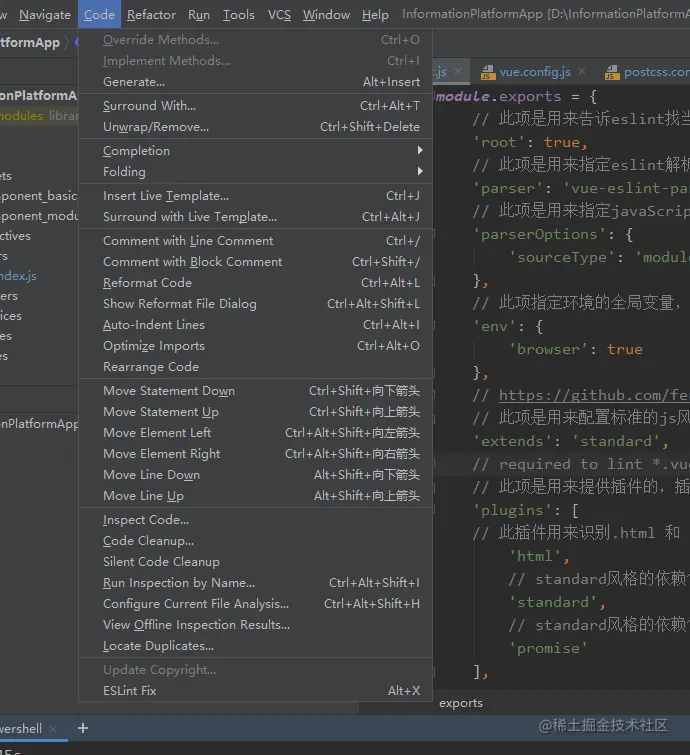Close the open Code menu
The width and height of the screenshot is (690, 755).
[x=99, y=15]
